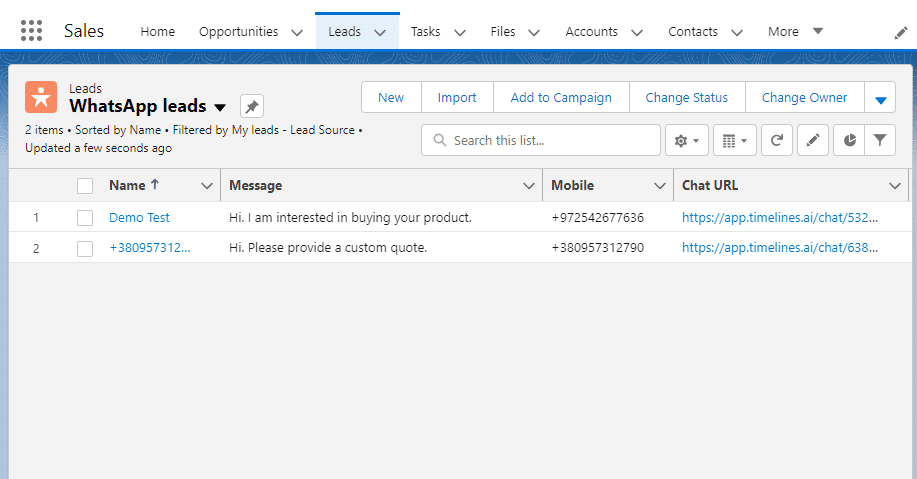Edit list inline with pencil button
The height and width of the screenshot is (479, 917).
[813, 140]
